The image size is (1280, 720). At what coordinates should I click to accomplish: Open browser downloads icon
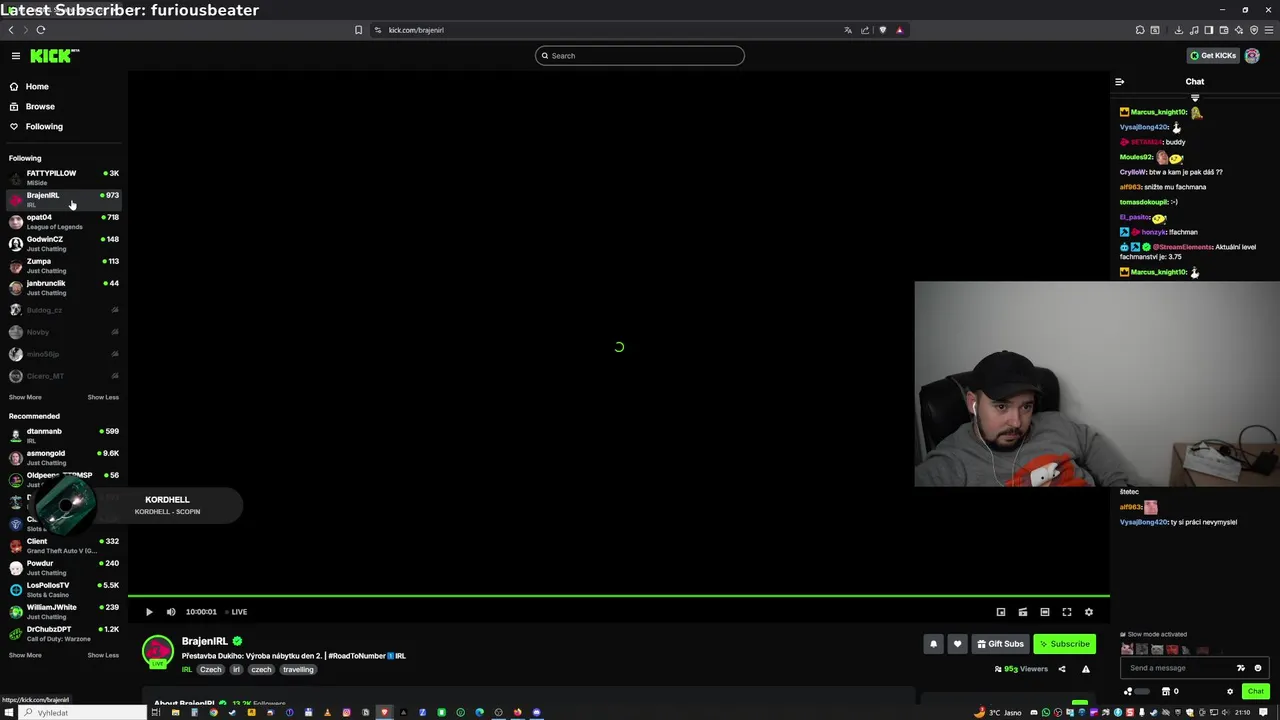(1179, 30)
